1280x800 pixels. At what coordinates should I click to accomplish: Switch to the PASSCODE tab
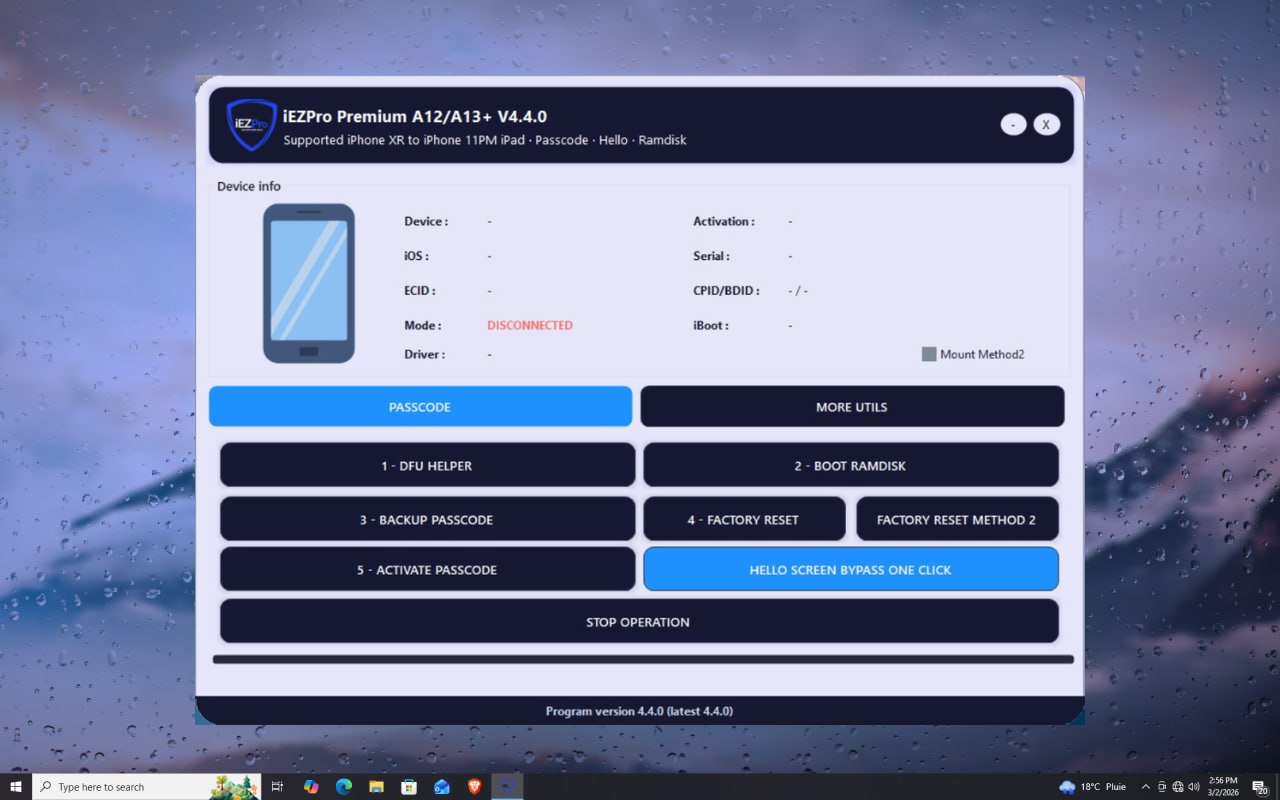point(420,407)
